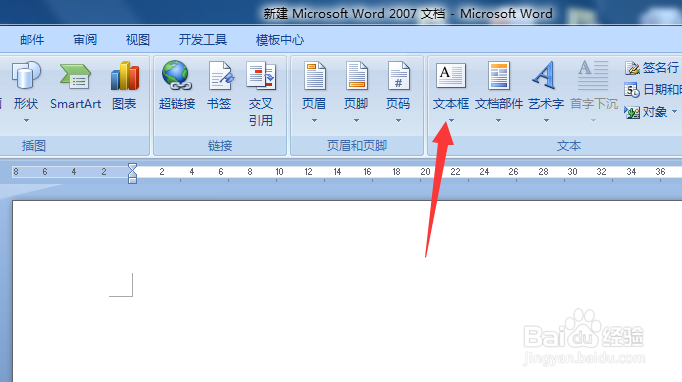Click the ruler at mark 10
682x382 pixels.
point(279,172)
